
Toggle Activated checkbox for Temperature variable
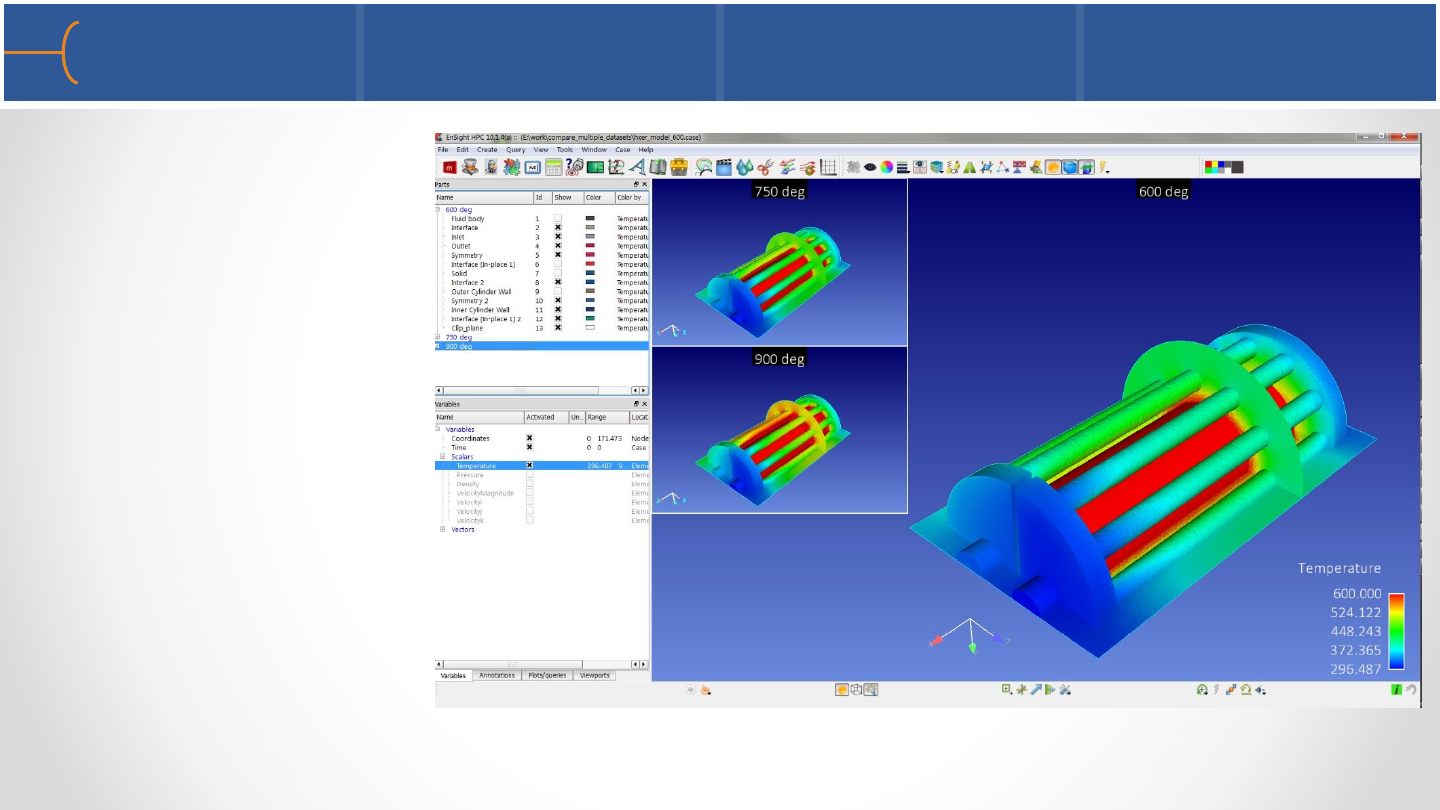[x=530, y=465]
